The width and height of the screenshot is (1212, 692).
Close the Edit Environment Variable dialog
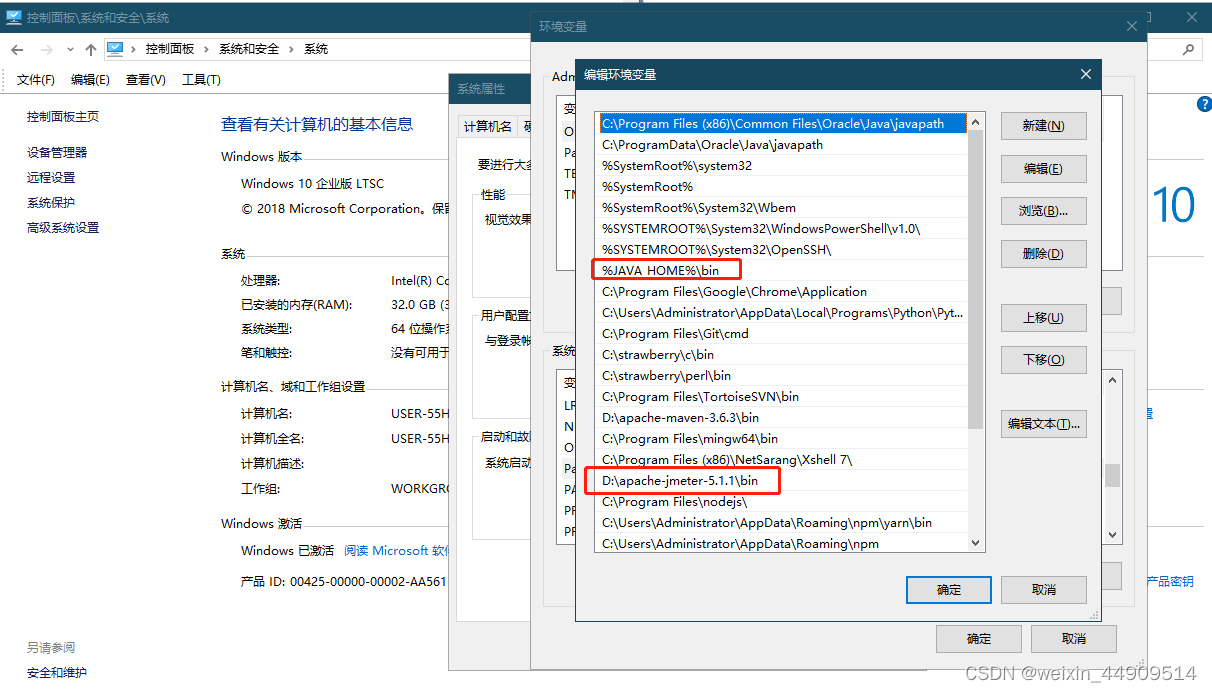pyautogui.click(x=1086, y=74)
